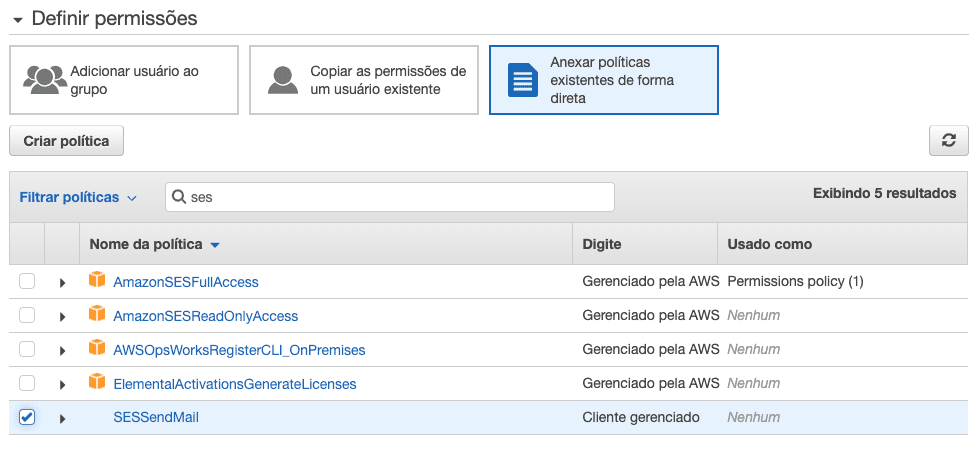The height and width of the screenshot is (451, 979).
Task: Click the refresh policies icon button
Action: pyautogui.click(x=948, y=141)
